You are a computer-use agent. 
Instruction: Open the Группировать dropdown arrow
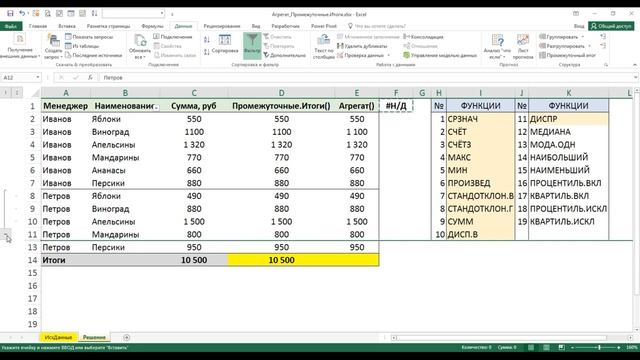point(582,37)
